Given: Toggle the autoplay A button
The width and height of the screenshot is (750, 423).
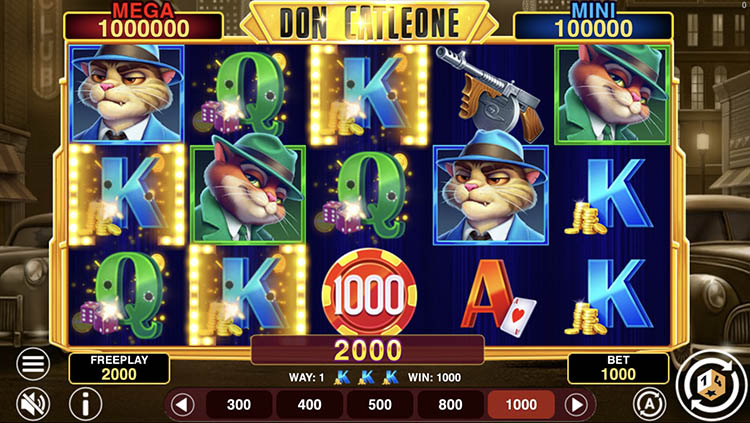Looking at the screenshot, I should point(650,405).
